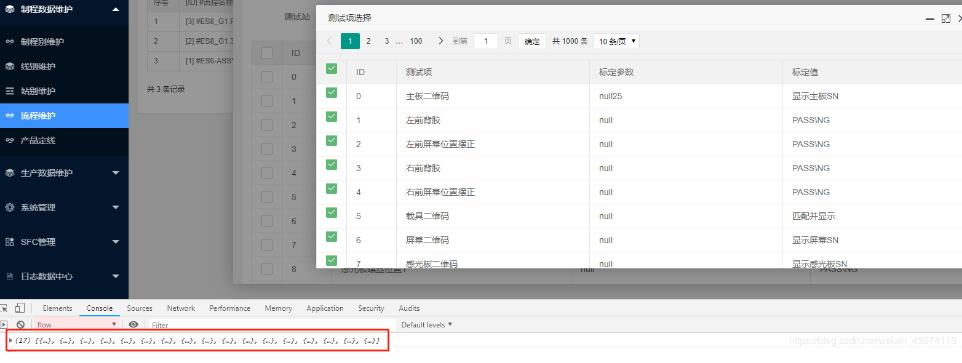Click current page 1 button
The width and height of the screenshot is (962, 363).
tap(350, 41)
